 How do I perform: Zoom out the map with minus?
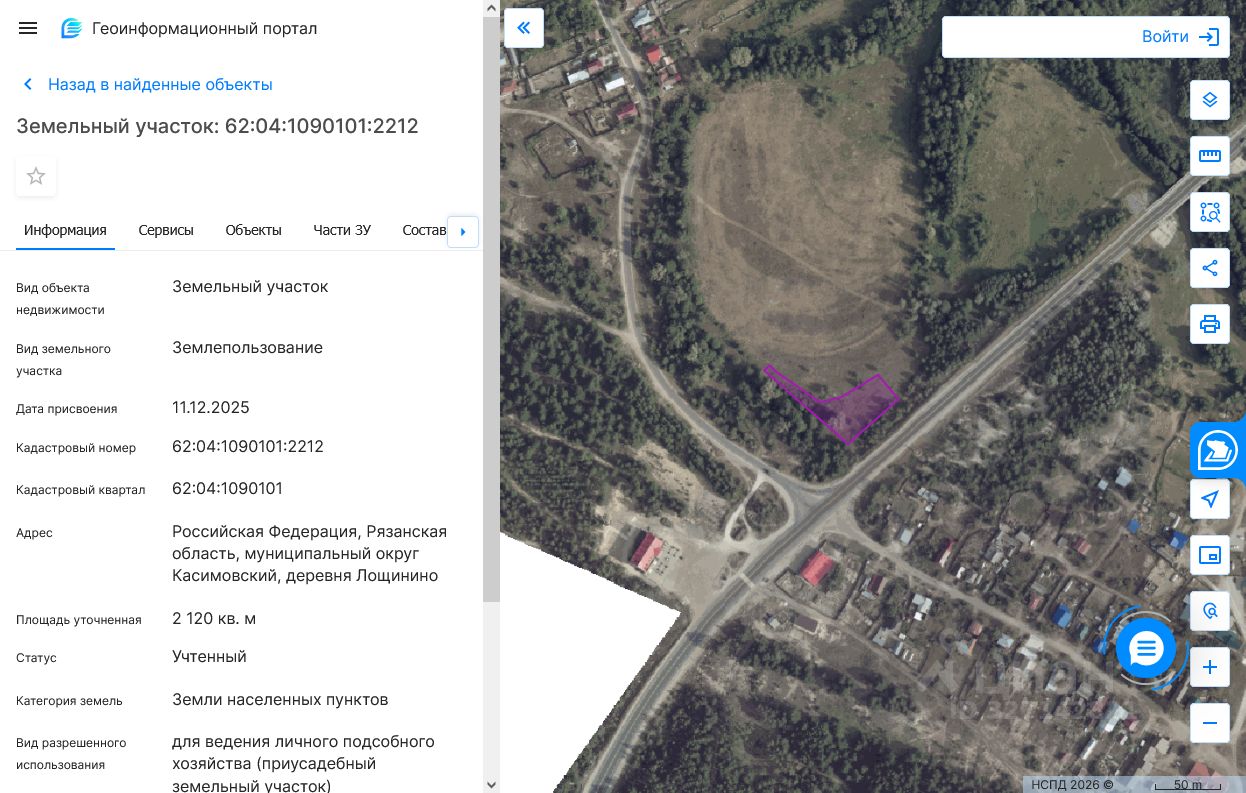[x=1210, y=723]
